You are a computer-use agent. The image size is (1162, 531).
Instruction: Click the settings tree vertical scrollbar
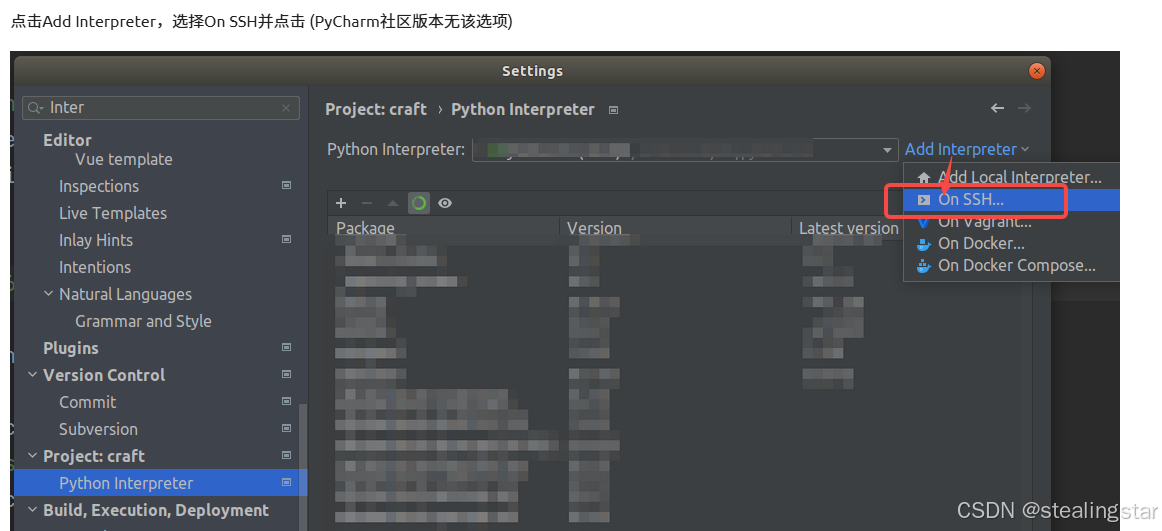click(x=302, y=467)
